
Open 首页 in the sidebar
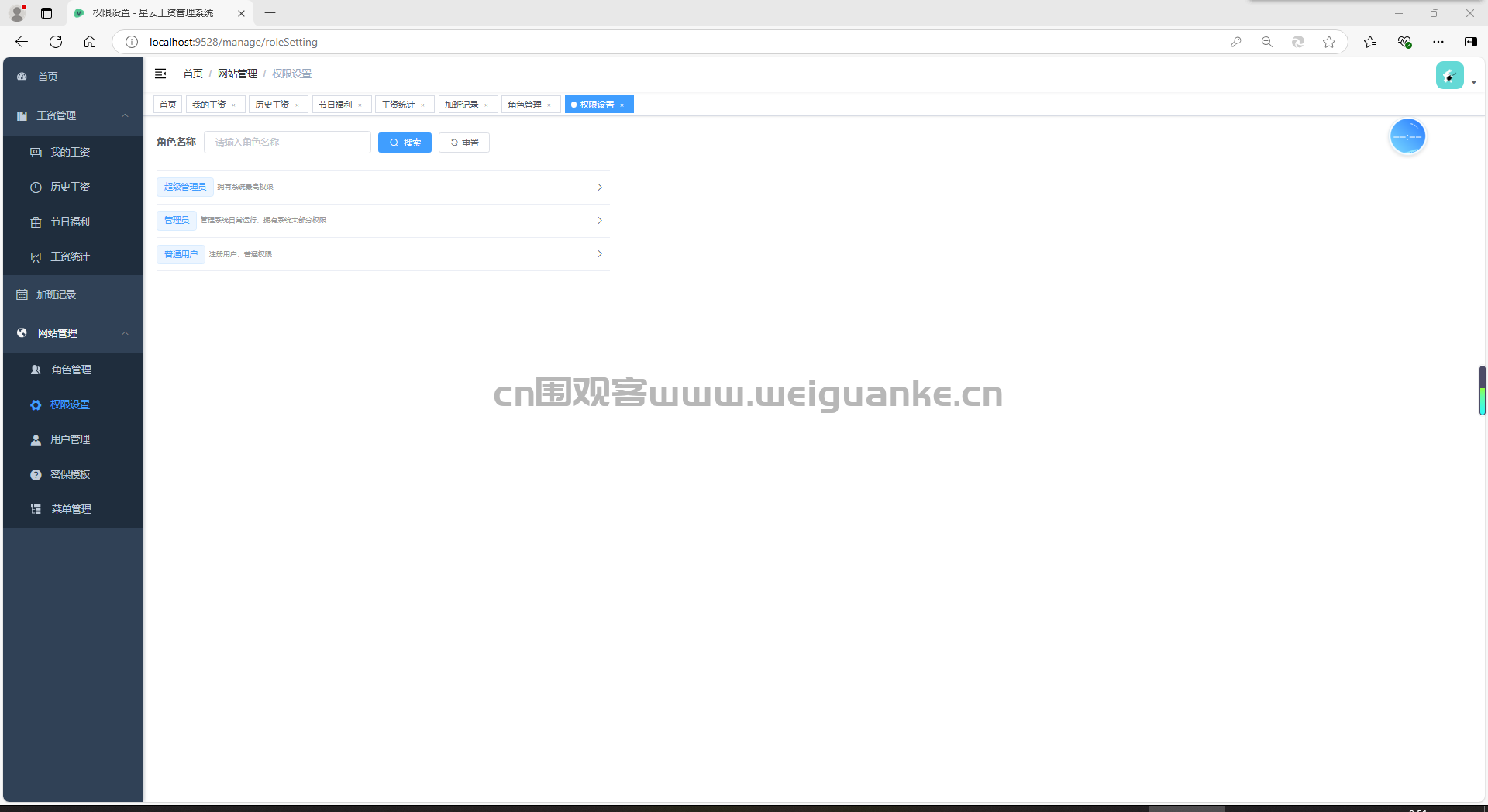pyautogui.click(x=73, y=77)
